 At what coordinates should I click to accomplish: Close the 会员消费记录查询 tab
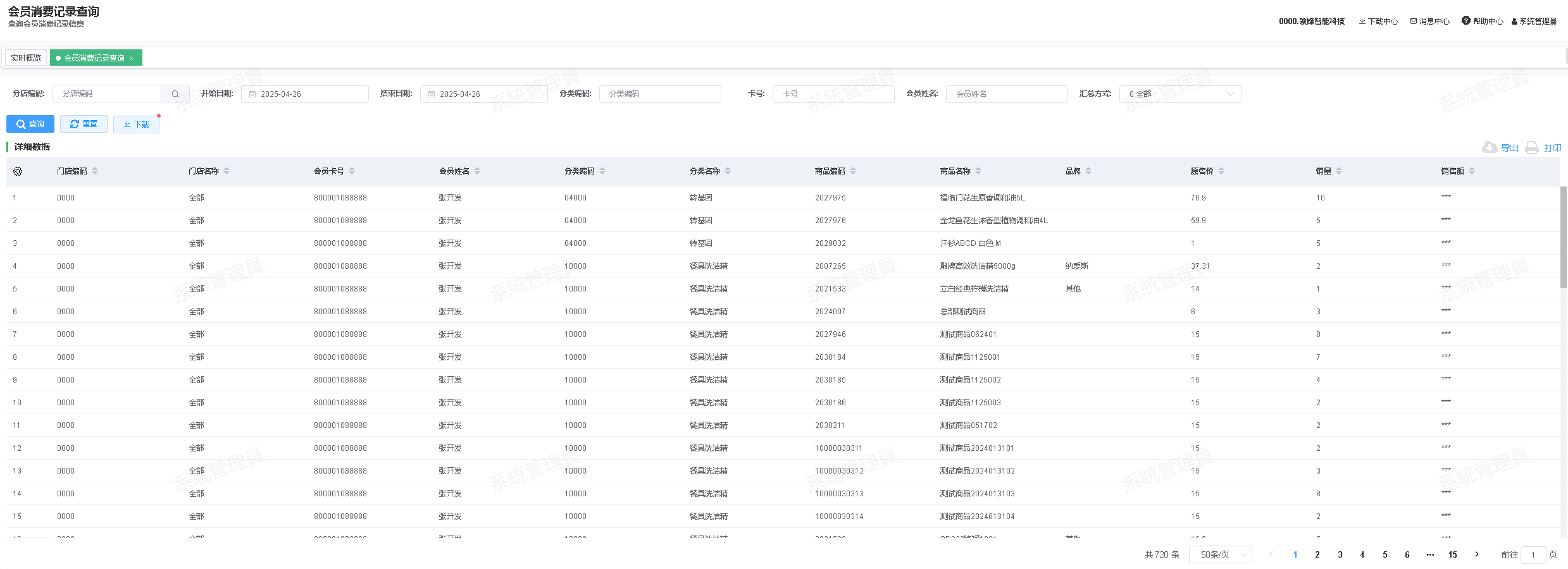click(x=132, y=58)
